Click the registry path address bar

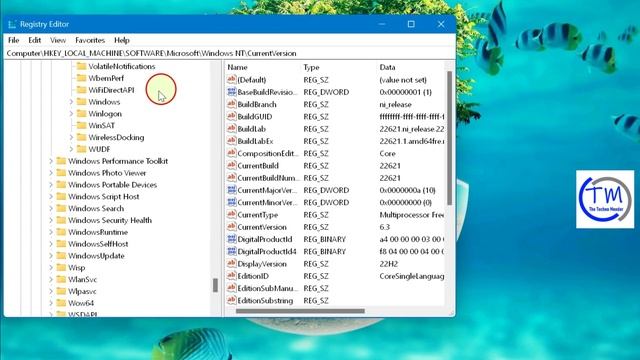[229, 53]
